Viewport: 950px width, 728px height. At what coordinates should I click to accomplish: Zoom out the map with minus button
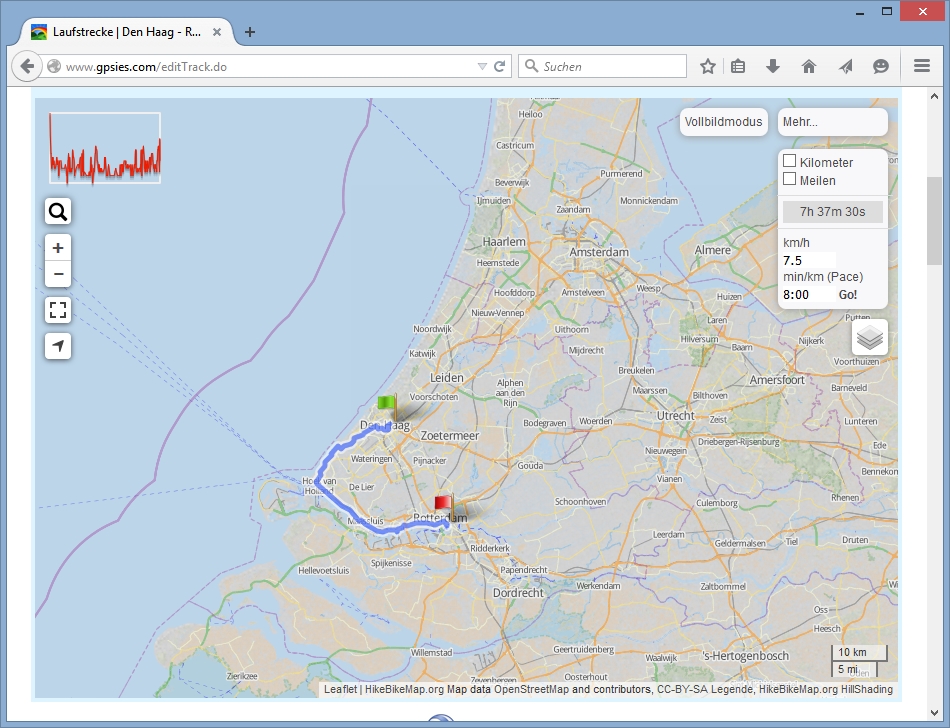58,274
